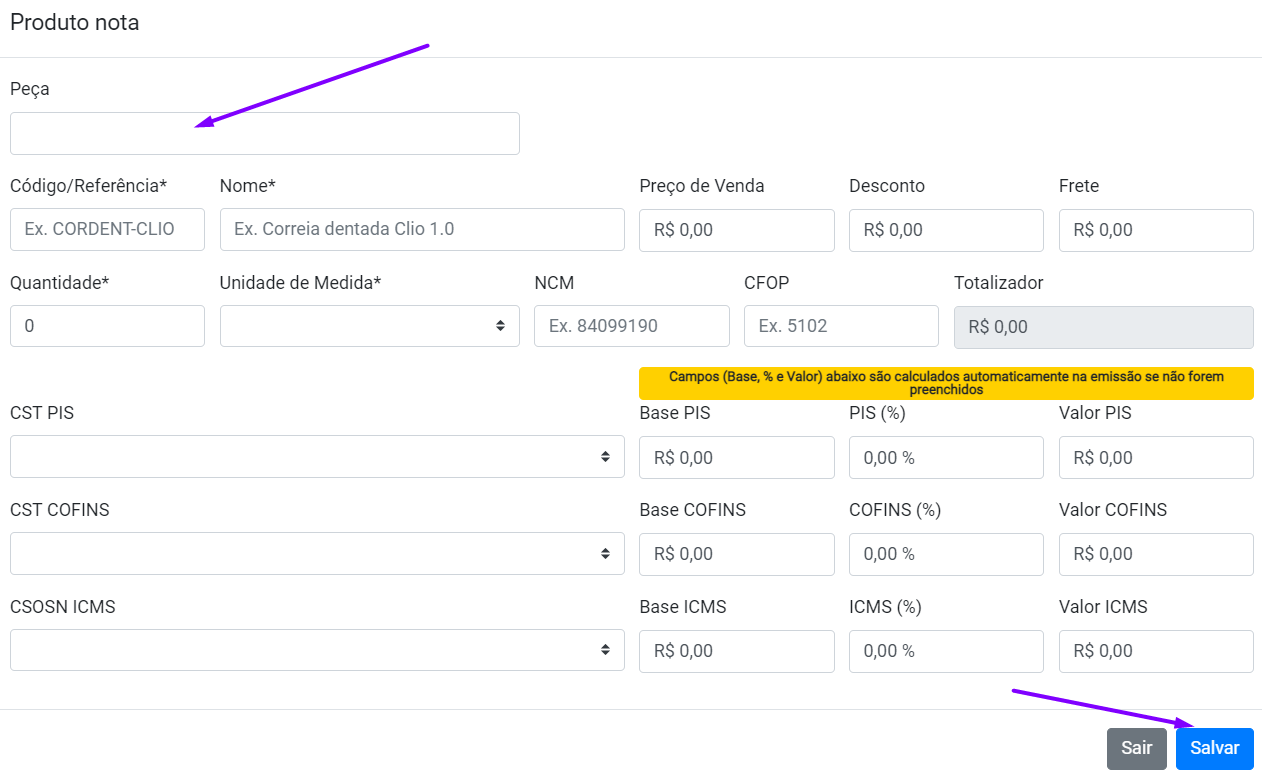Screen dimensions: 1262x783
Task: Click the Valor COFINS field
Action: pos(1155,554)
